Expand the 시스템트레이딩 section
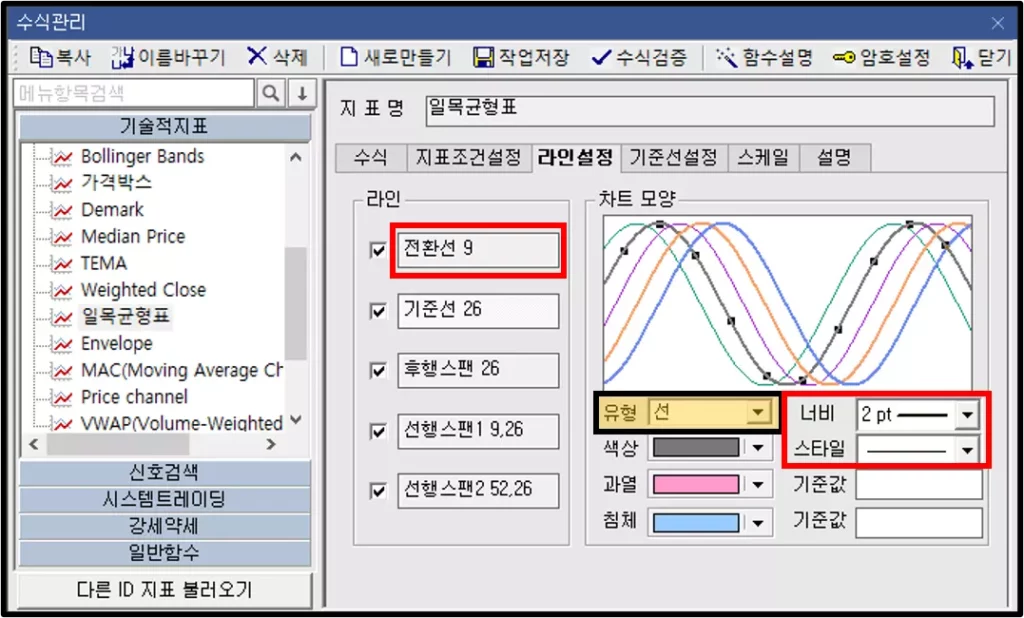 165,500
